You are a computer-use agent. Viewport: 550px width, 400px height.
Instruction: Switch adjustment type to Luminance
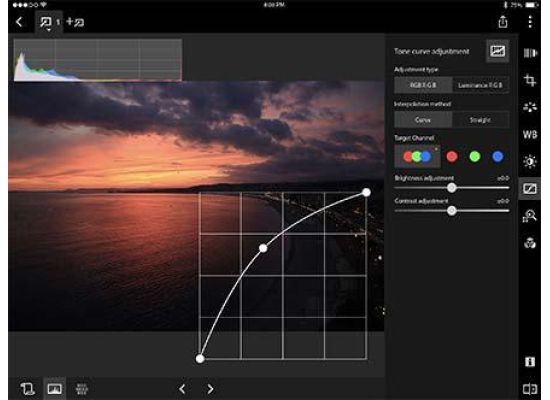pyautogui.click(x=480, y=85)
